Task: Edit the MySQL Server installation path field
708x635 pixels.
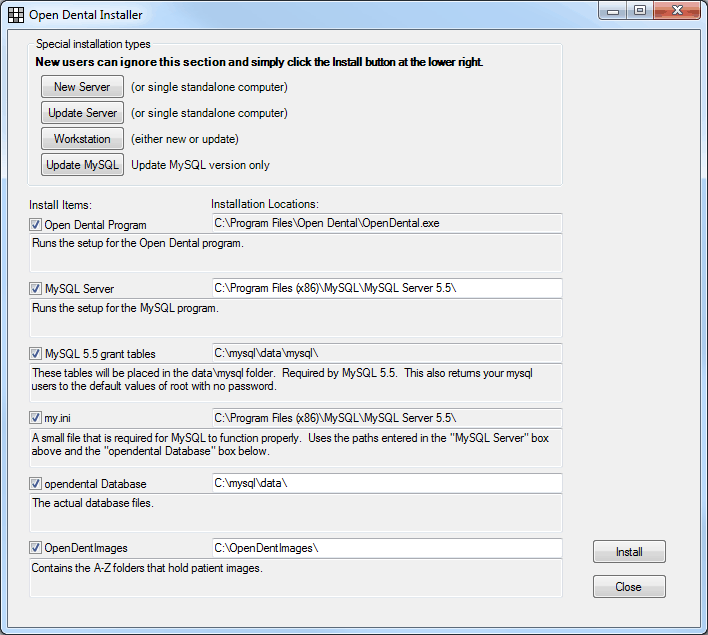Action: pos(387,288)
